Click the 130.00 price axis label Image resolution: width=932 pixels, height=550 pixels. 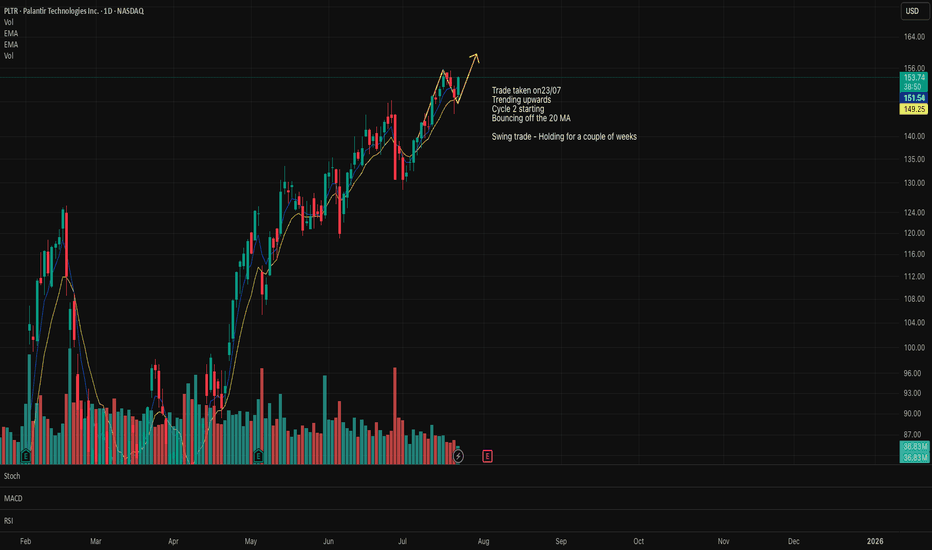[914, 183]
